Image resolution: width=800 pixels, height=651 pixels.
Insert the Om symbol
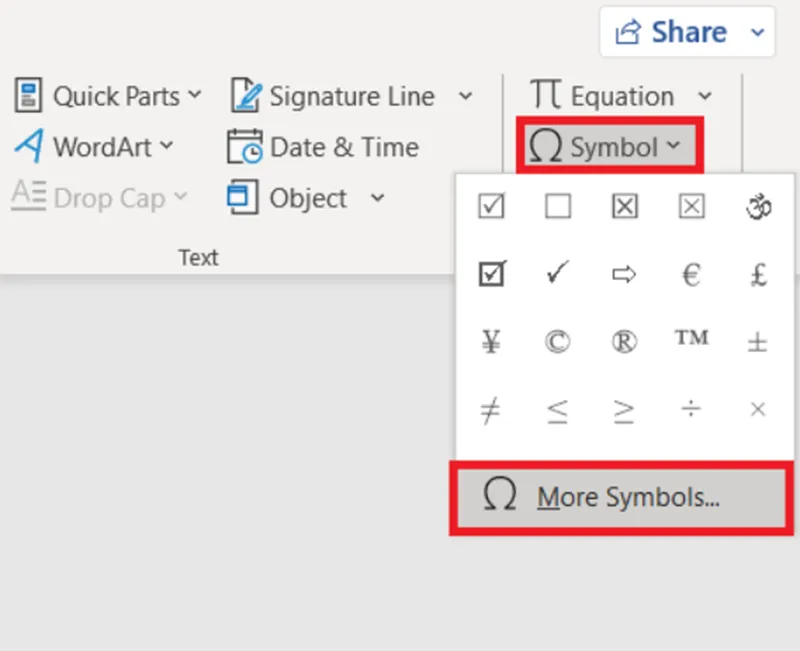[x=758, y=207]
